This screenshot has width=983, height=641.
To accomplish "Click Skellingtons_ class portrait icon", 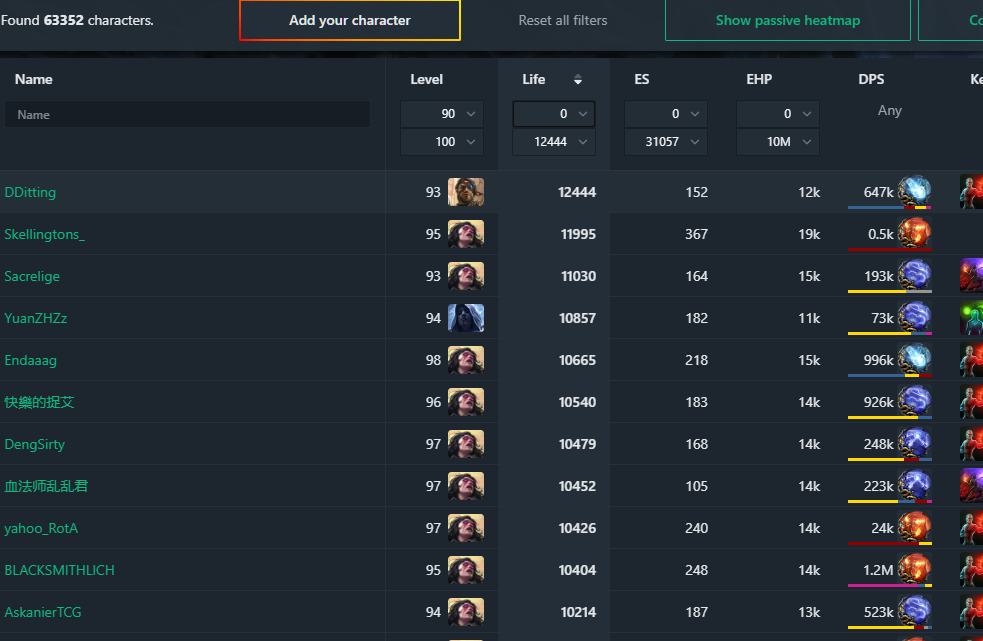I will click(x=466, y=234).
